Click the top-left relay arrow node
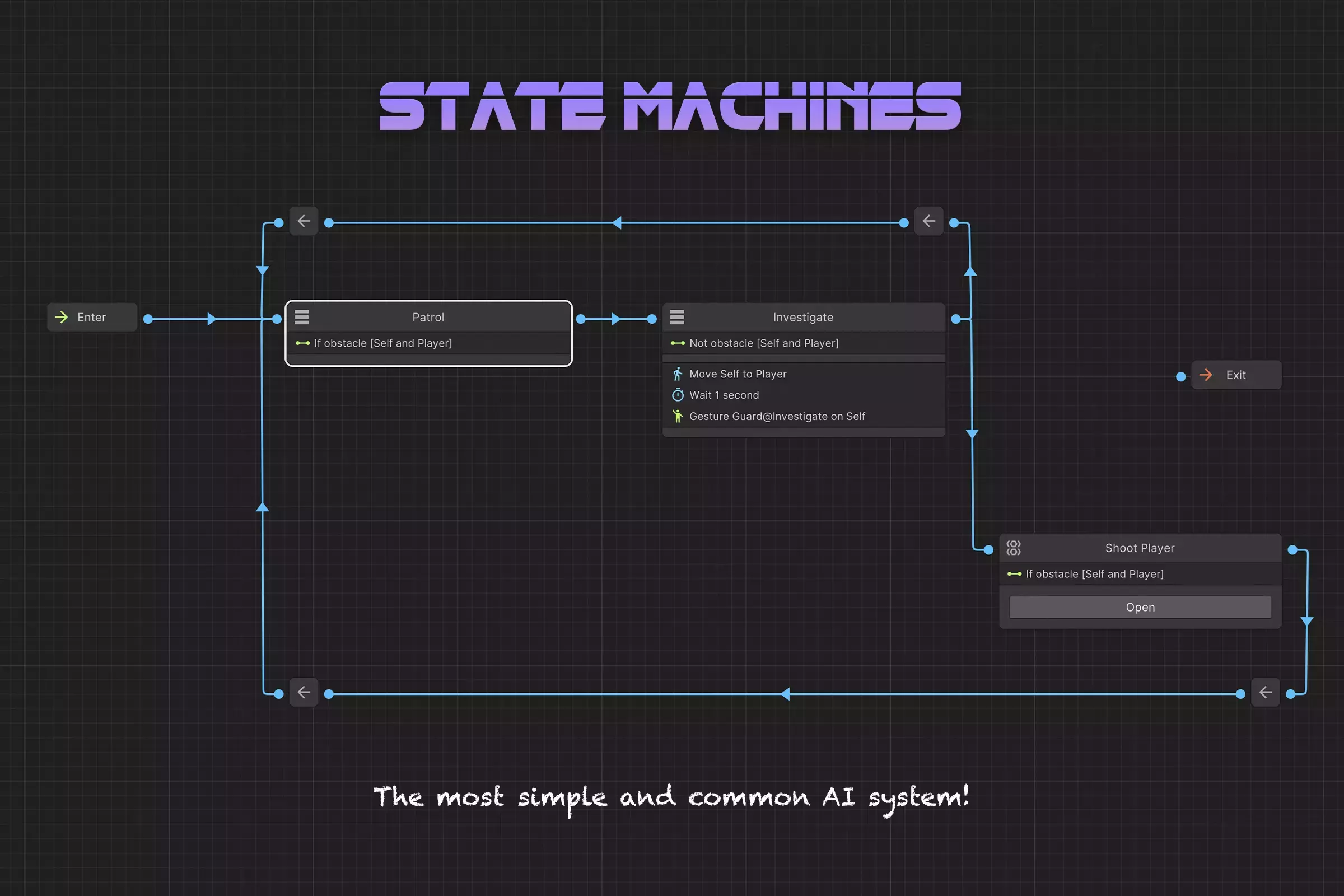 click(x=304, y=221)
